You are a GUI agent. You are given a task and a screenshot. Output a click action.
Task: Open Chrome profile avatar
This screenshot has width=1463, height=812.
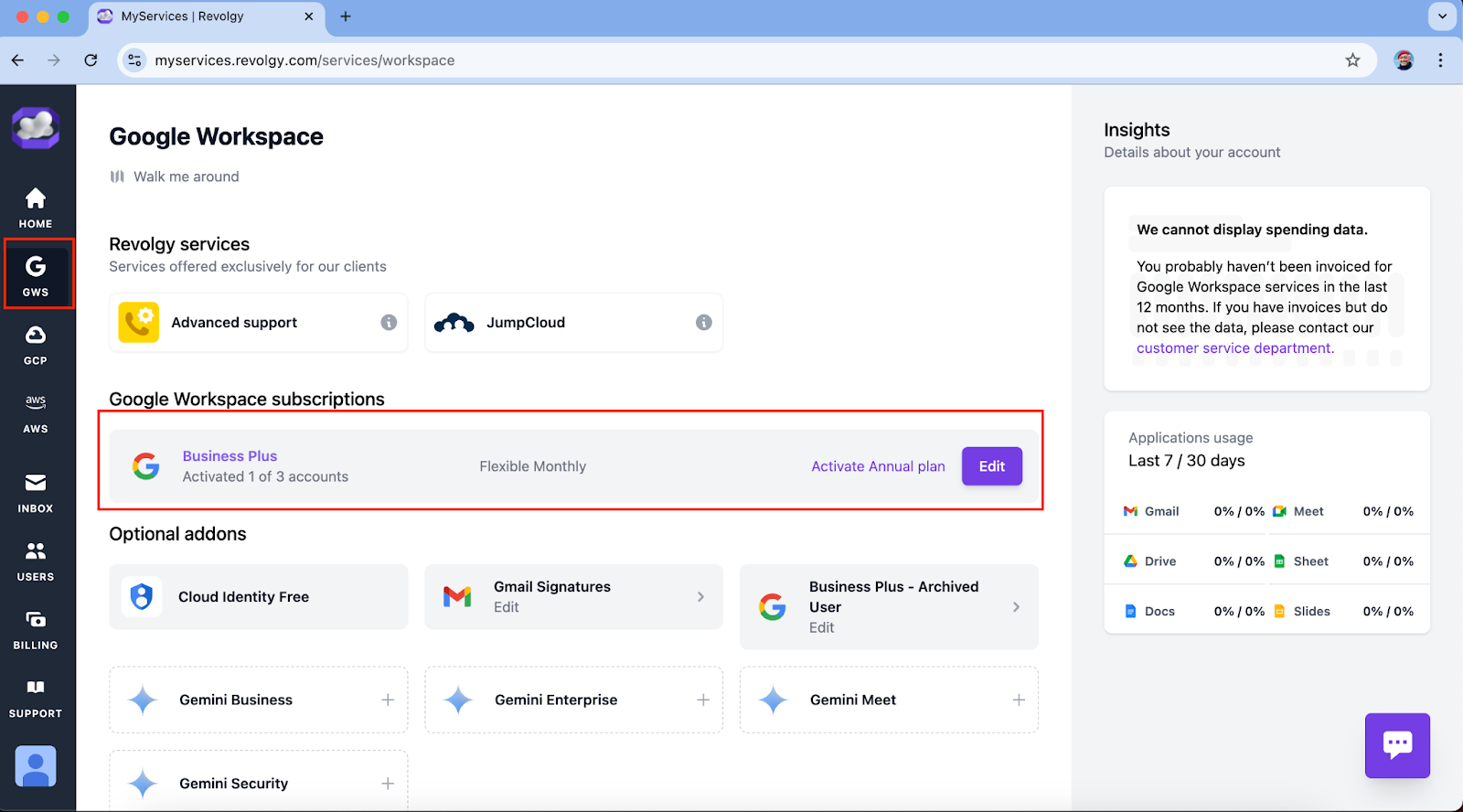pos(1404,60)
